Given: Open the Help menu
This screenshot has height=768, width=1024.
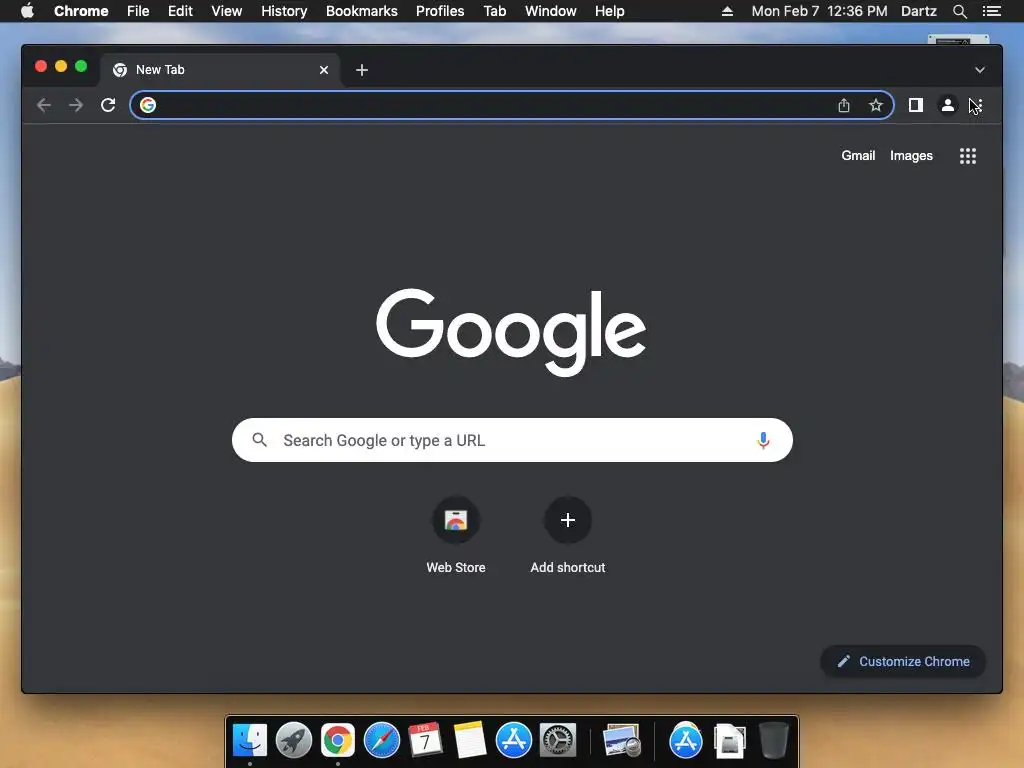Looking at the screenshot, I should point(609,11).
